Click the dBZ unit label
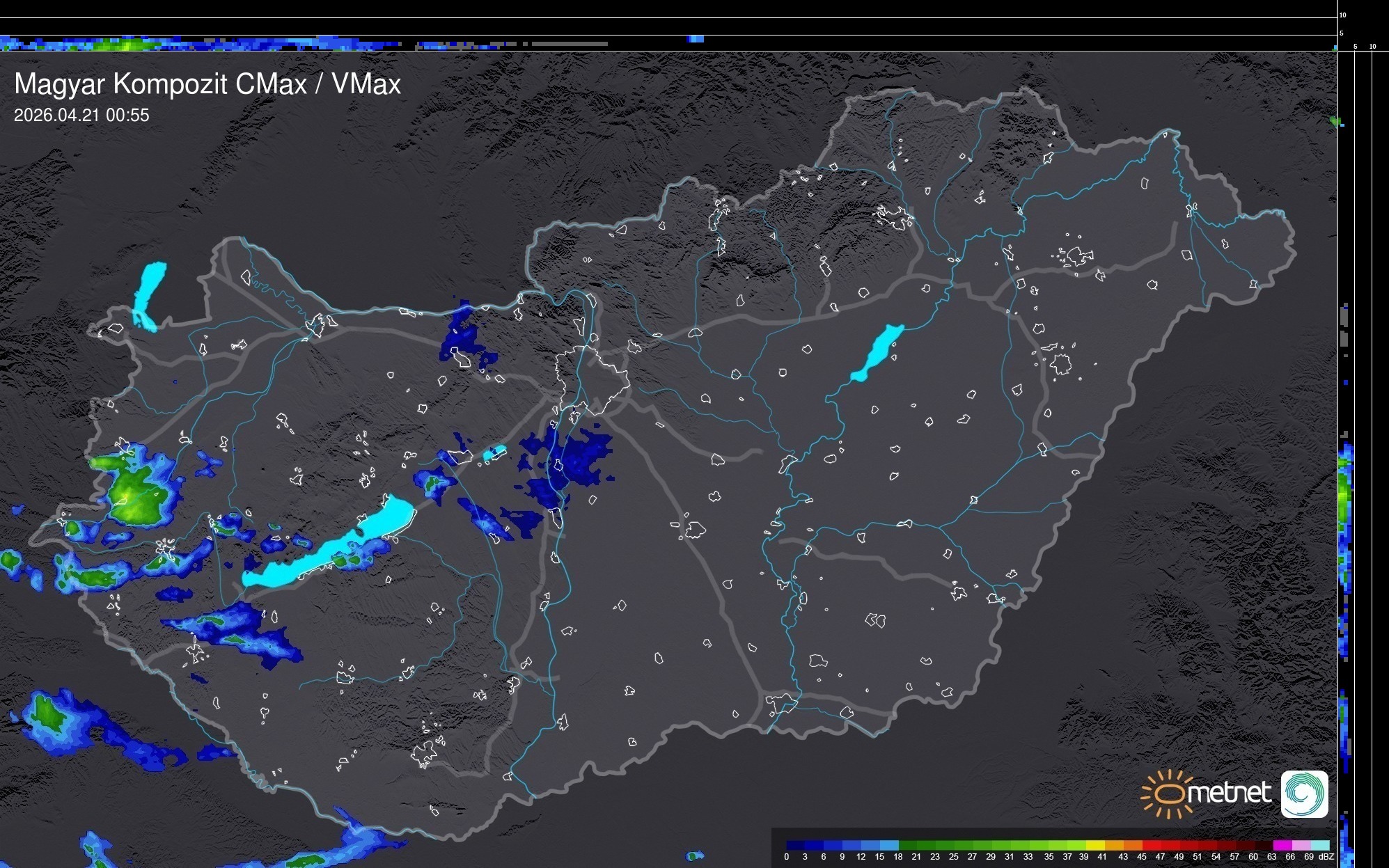 coord(1326,857)
